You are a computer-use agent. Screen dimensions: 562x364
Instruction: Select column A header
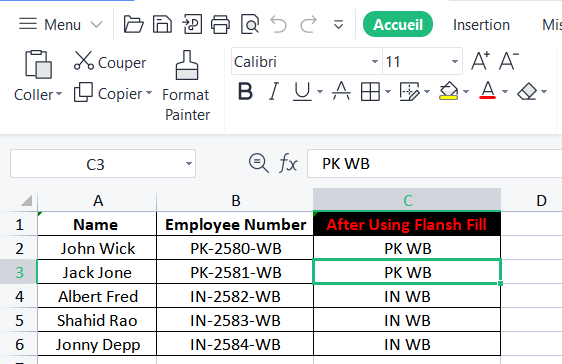pos(97,200)
